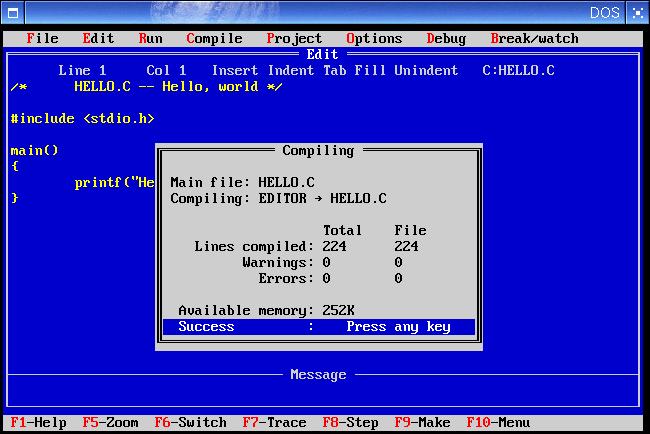Click the Main file: HELLO.C text
Image resolution: width=650 pixels, height=434 pixels.
point(243,182)
